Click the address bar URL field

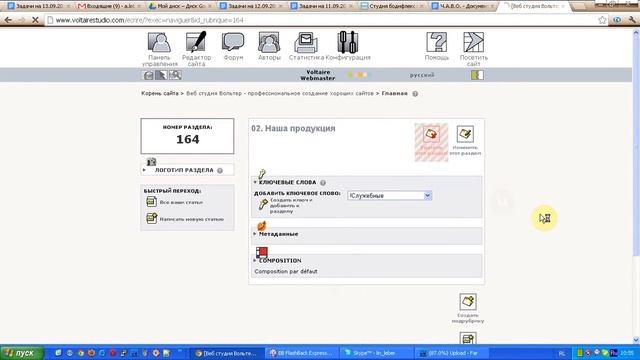coord(327,20)
